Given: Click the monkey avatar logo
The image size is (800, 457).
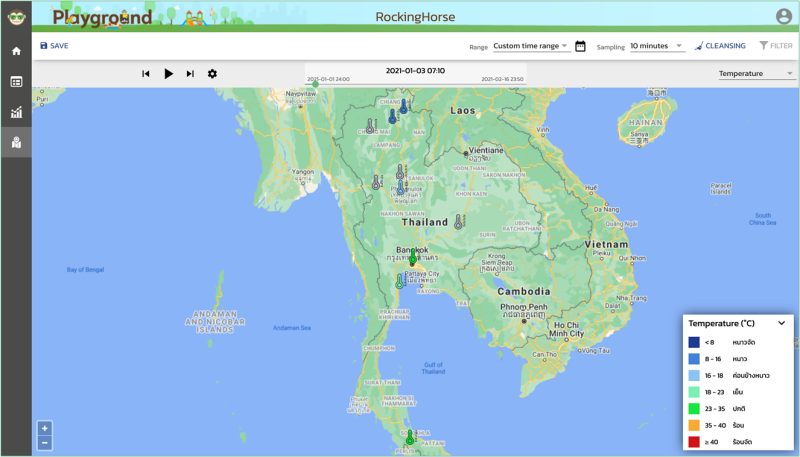Looking at the screenshot, I should pyautogui.click(x=15, y=16).
